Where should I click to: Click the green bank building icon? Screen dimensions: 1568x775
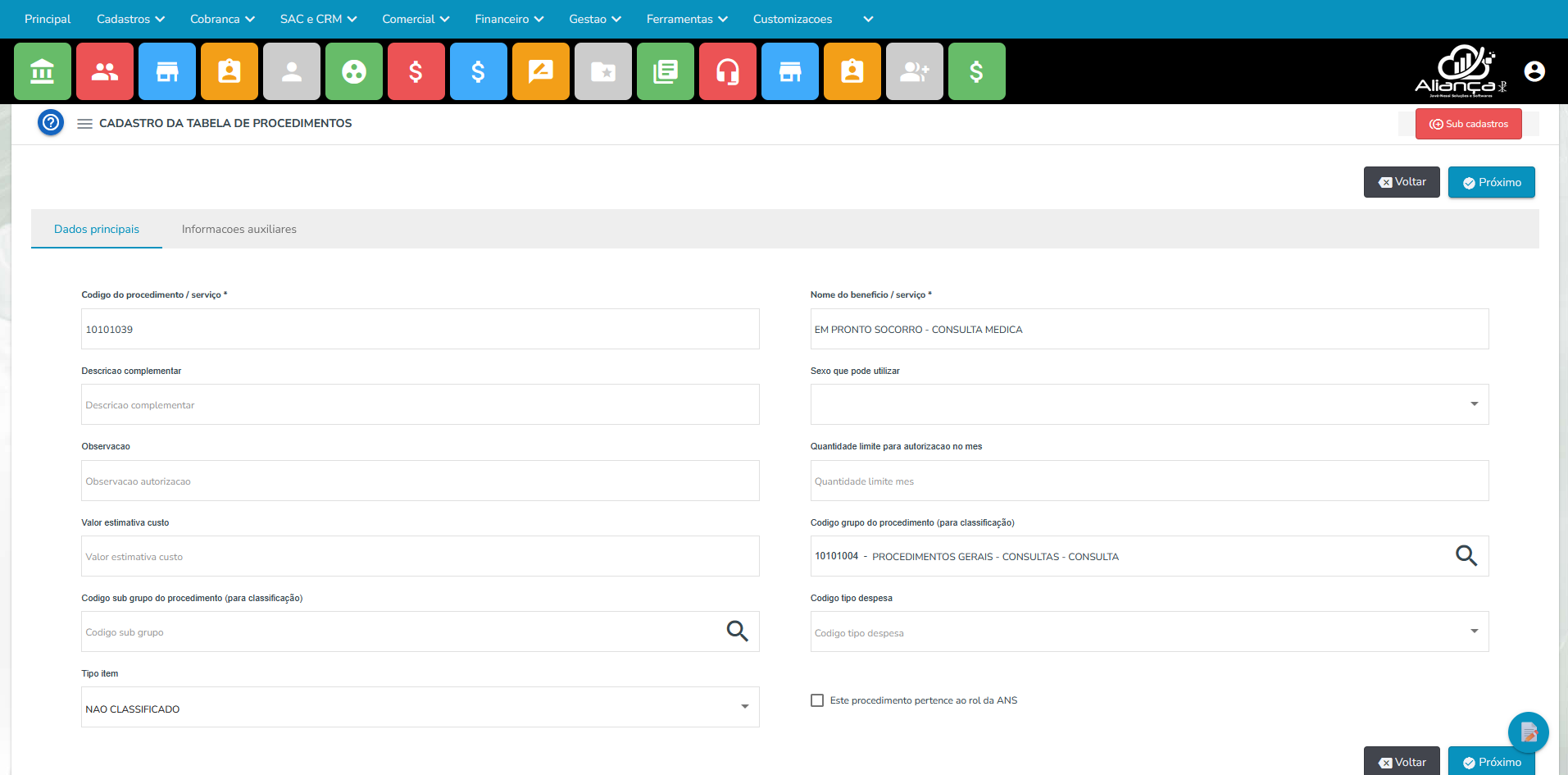pyautogui.click(x=43, y=72)
